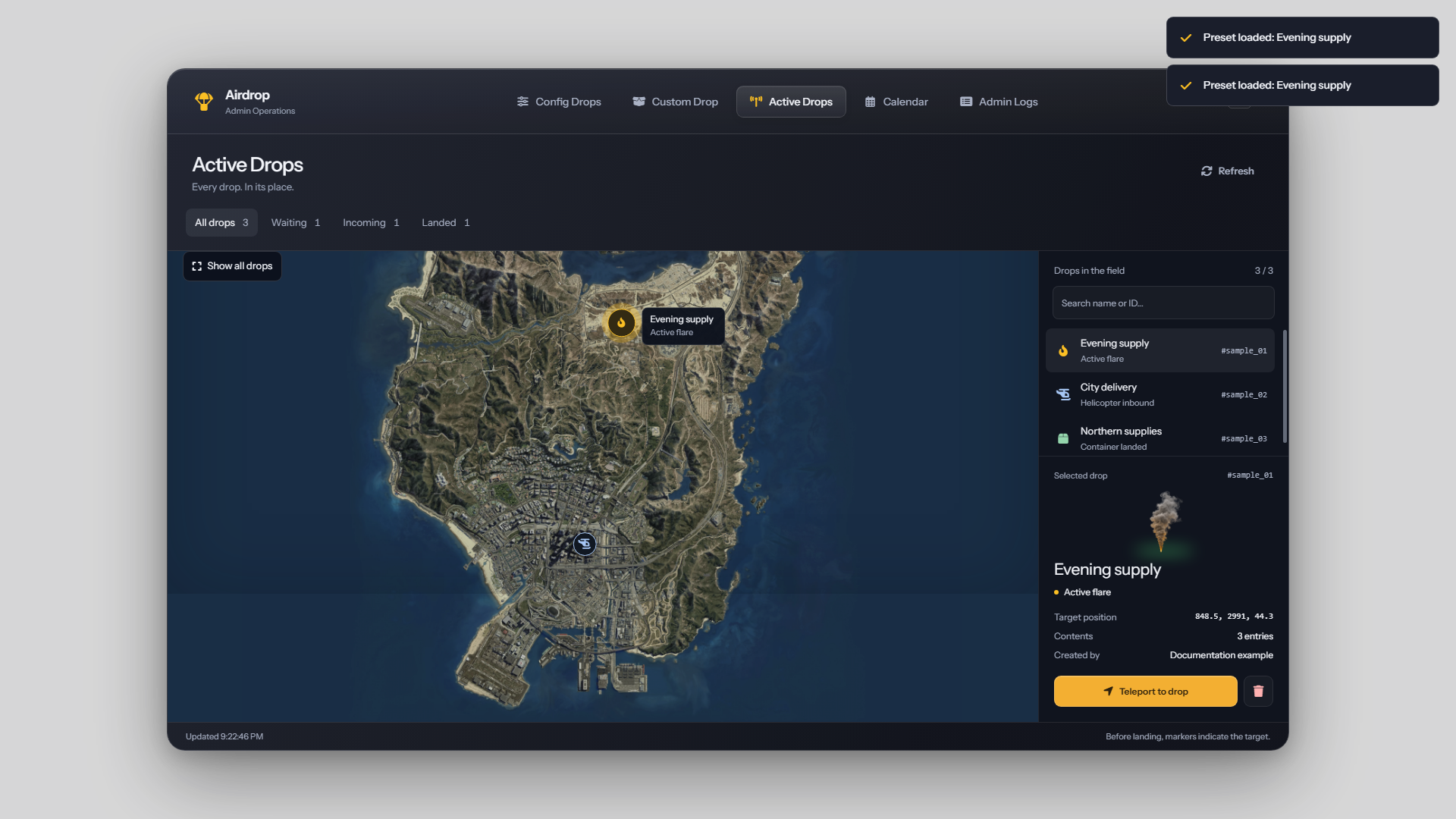
Task: Click the drop list scrollbar
Action: coord(1285,386)
